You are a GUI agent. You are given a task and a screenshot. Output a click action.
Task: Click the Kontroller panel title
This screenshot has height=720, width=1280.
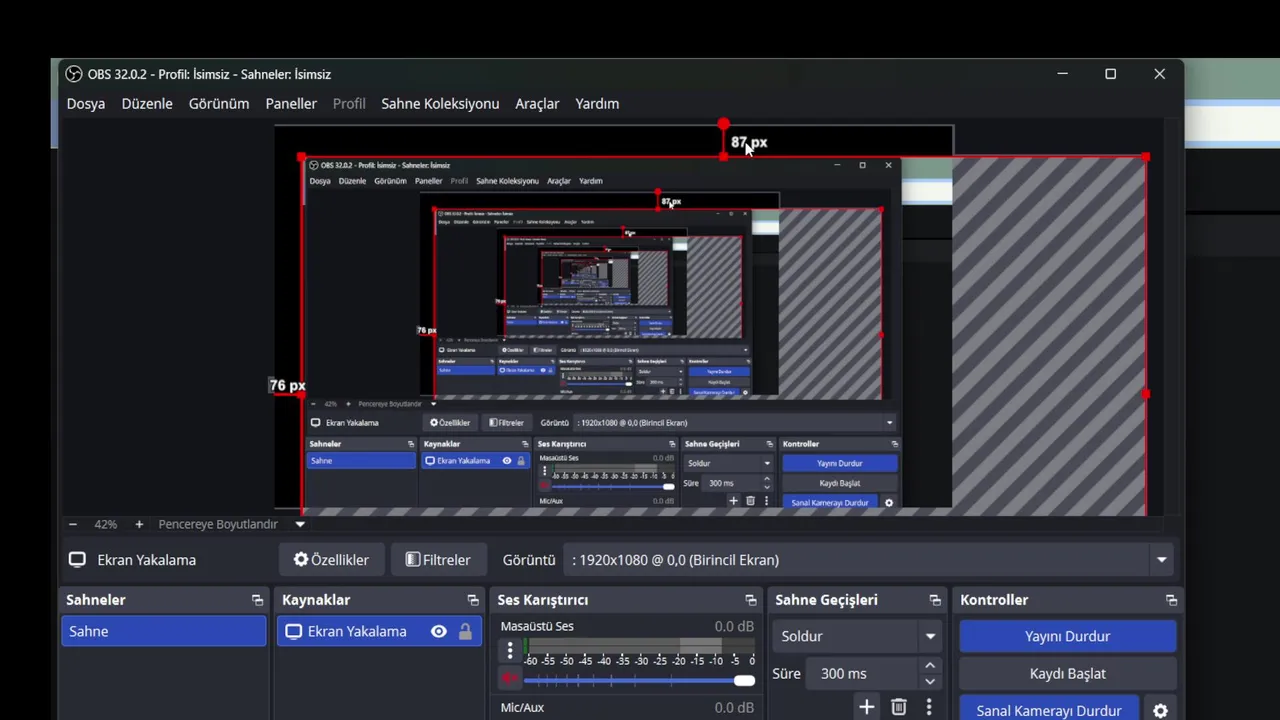(994, 600)
